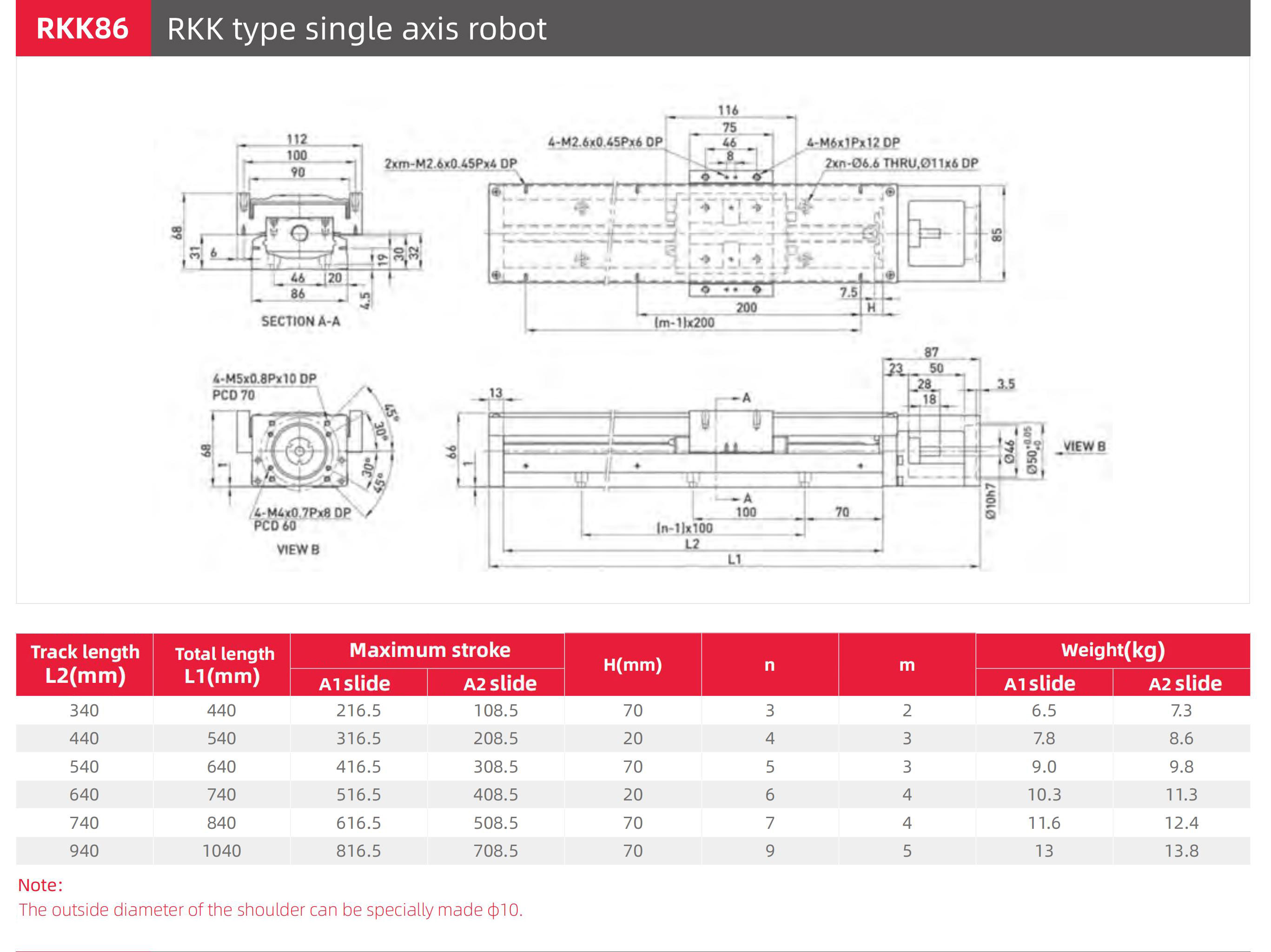
Task: Click the 'Weight(kg)' header cell
Action: [x=1112, y=650]
